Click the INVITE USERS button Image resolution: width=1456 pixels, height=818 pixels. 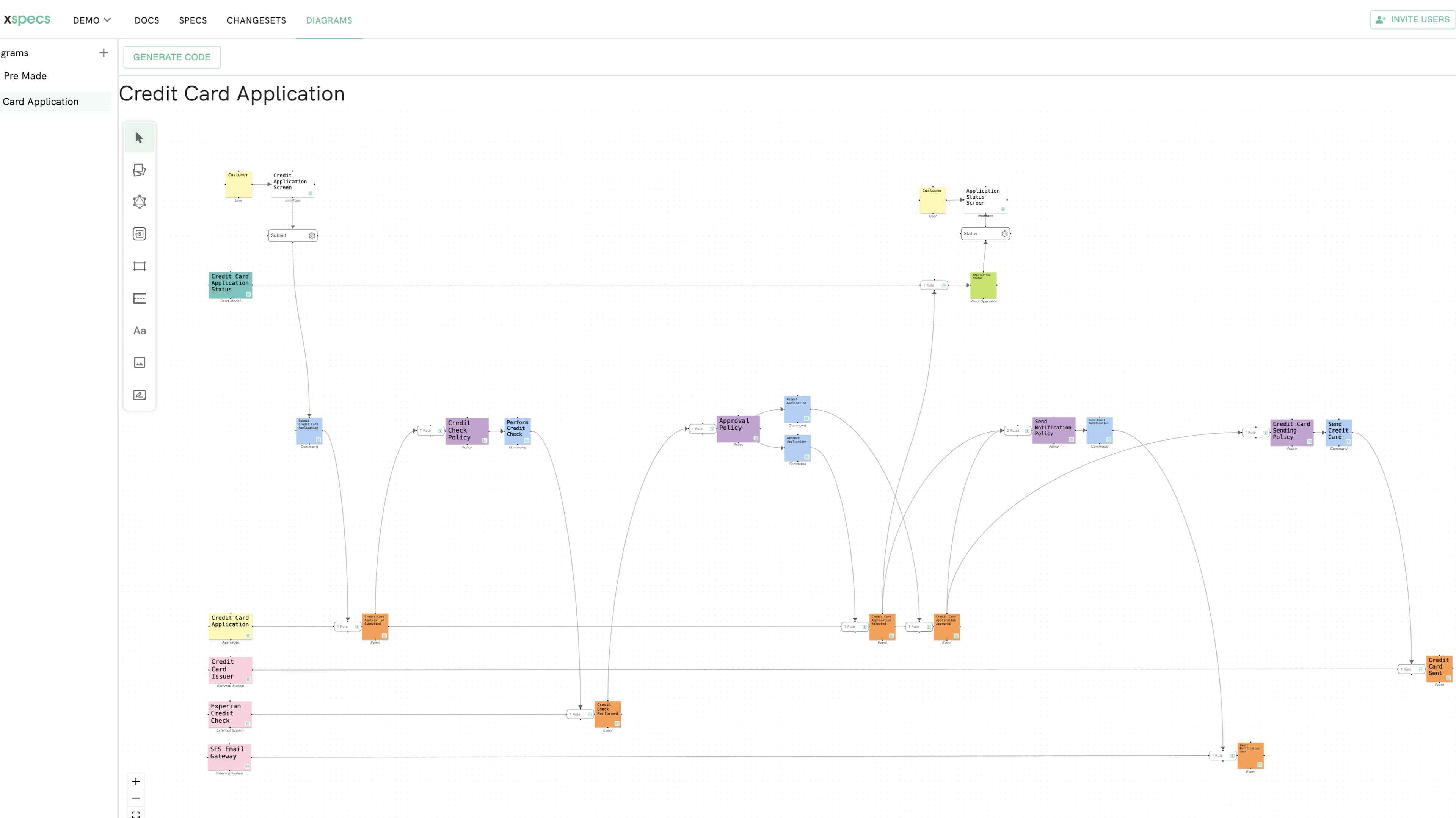(x=1412, y=20)
